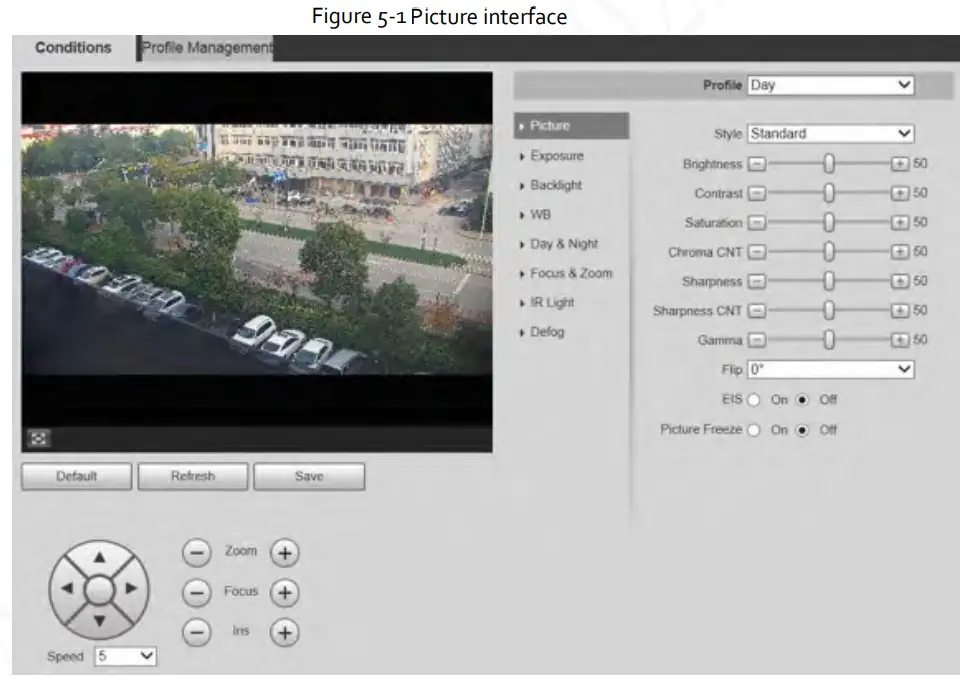Open the Flip dropdown
Screen dimensions: 963x684
click(830, 370)
